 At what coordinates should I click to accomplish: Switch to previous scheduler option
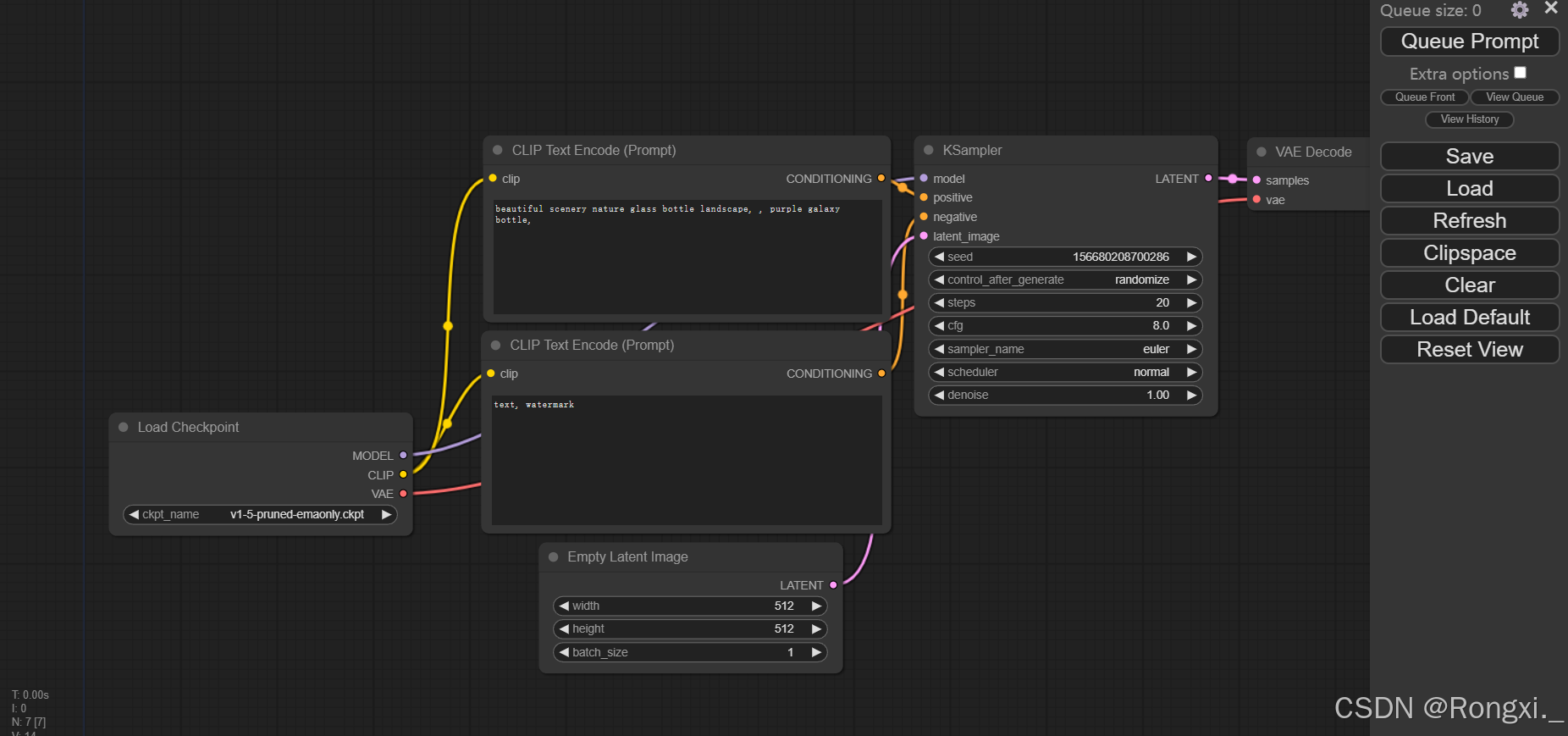point(939,372)
